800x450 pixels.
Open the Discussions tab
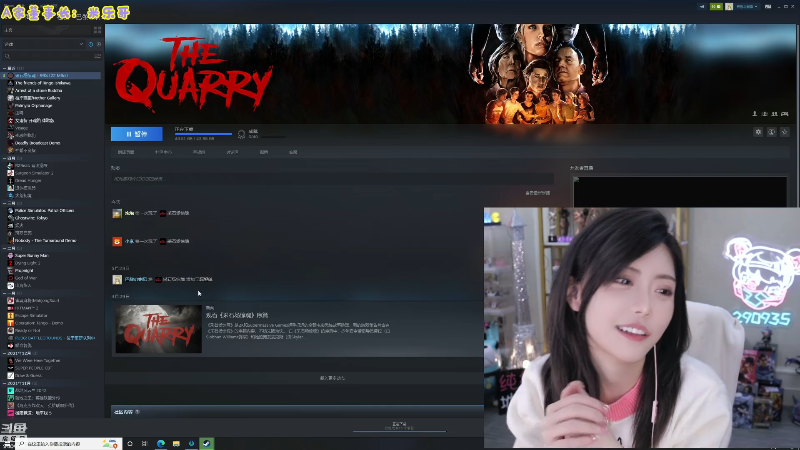pyautogui.click(x=232, y=152)
